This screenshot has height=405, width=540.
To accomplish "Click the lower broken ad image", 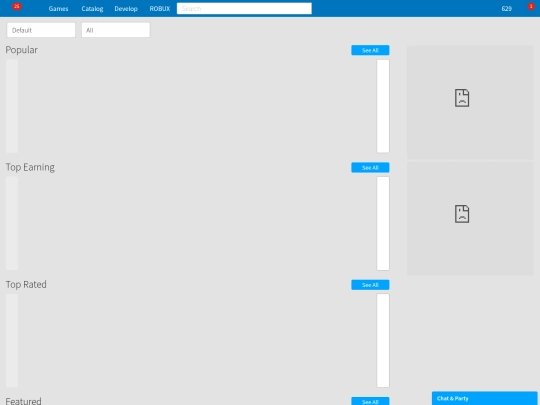I will point(470,218).
